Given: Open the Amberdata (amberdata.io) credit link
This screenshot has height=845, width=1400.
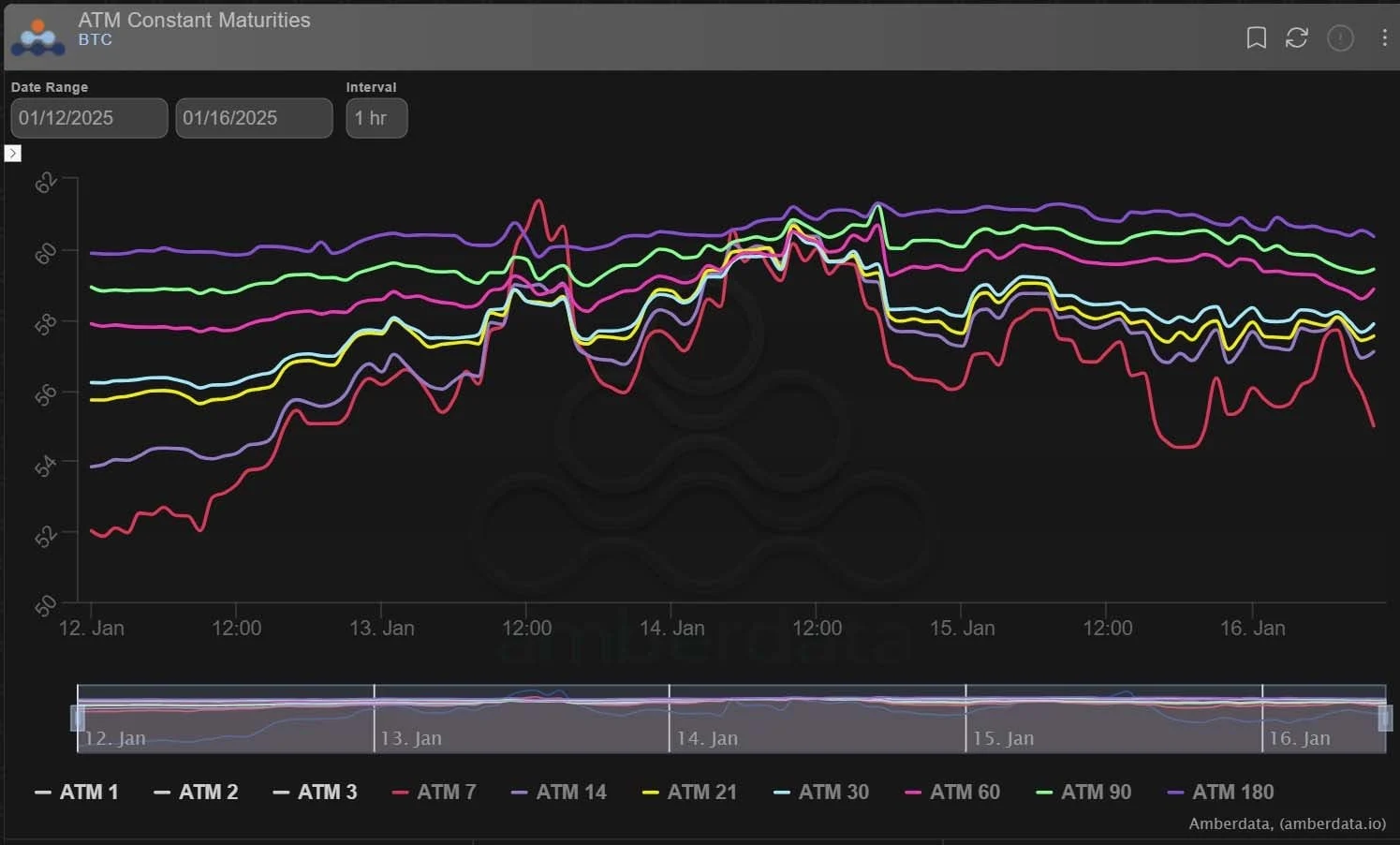Looking at the screenshot, I should [1287, 824].
